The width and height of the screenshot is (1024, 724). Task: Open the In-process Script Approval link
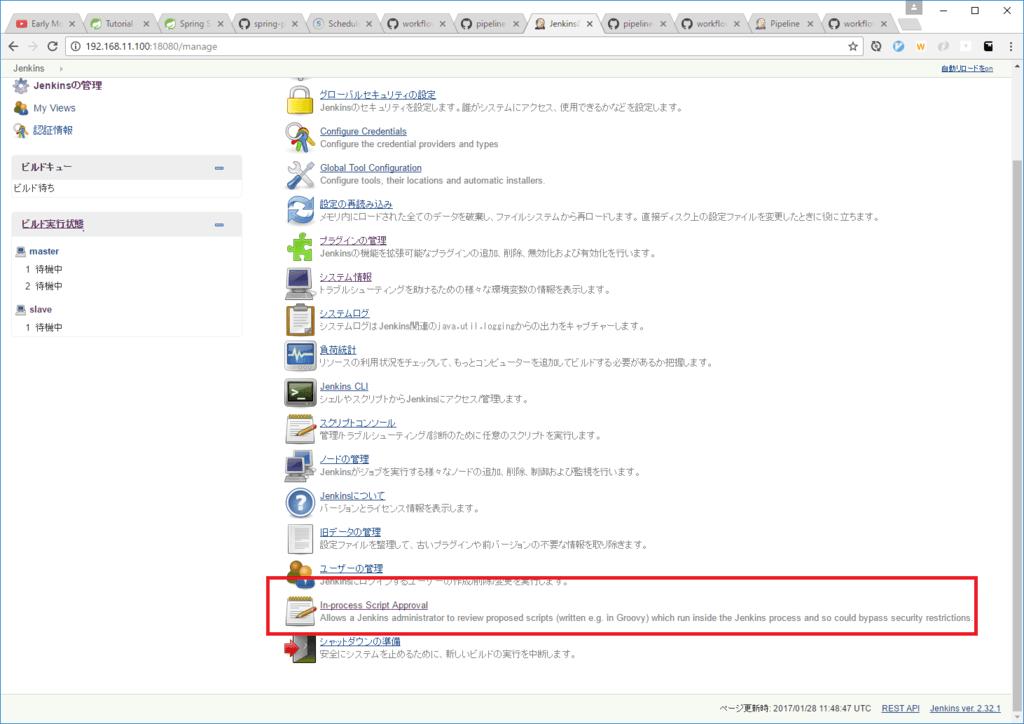374,605
